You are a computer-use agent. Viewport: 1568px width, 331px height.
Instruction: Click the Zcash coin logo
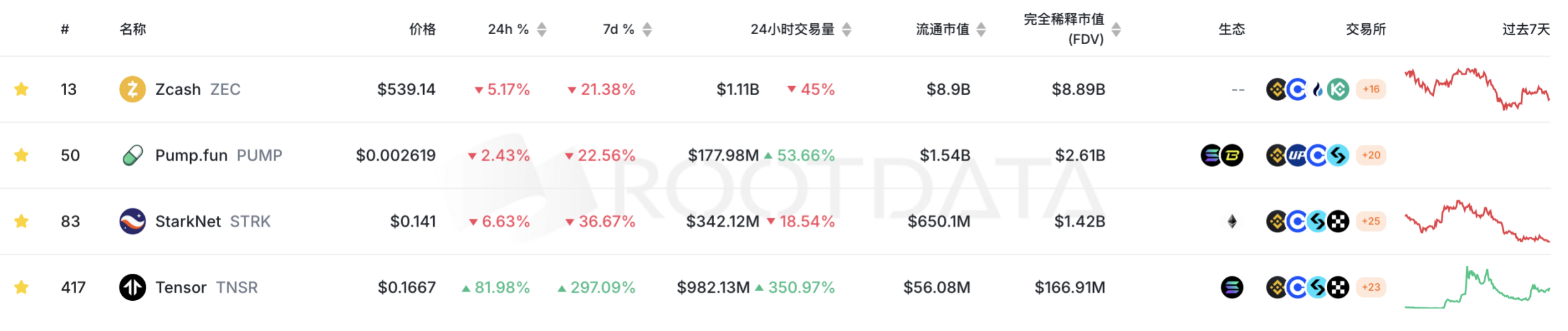pos(132,89)
